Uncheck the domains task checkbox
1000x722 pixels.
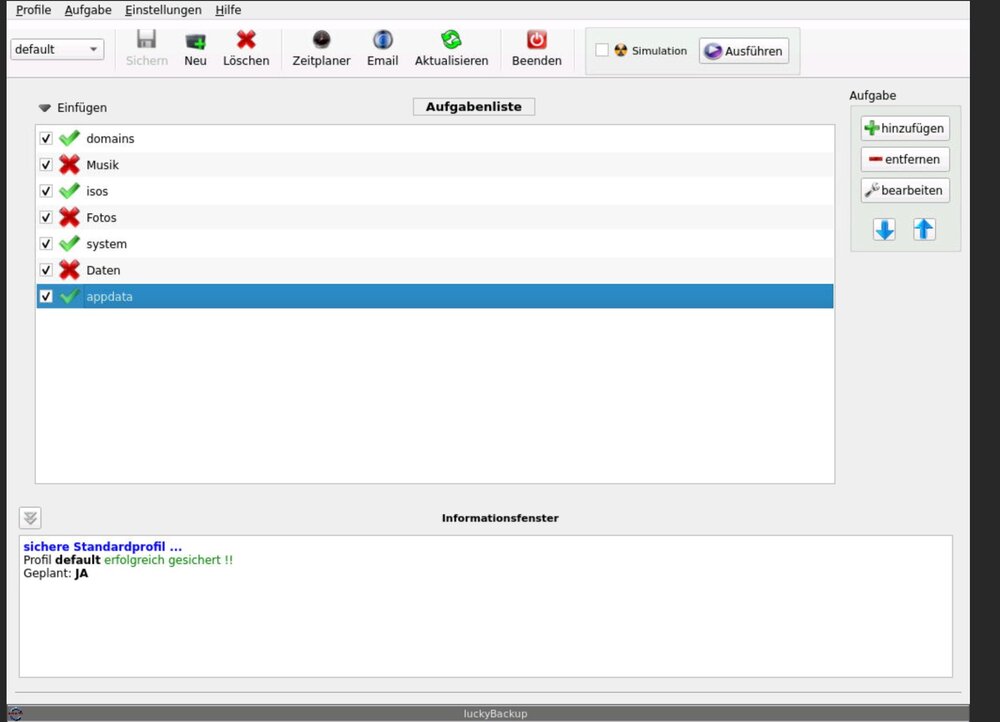46,138
